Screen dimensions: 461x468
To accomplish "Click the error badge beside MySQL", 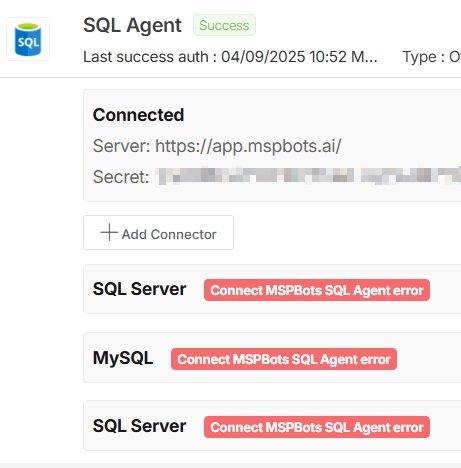I will tap(284, 359).
